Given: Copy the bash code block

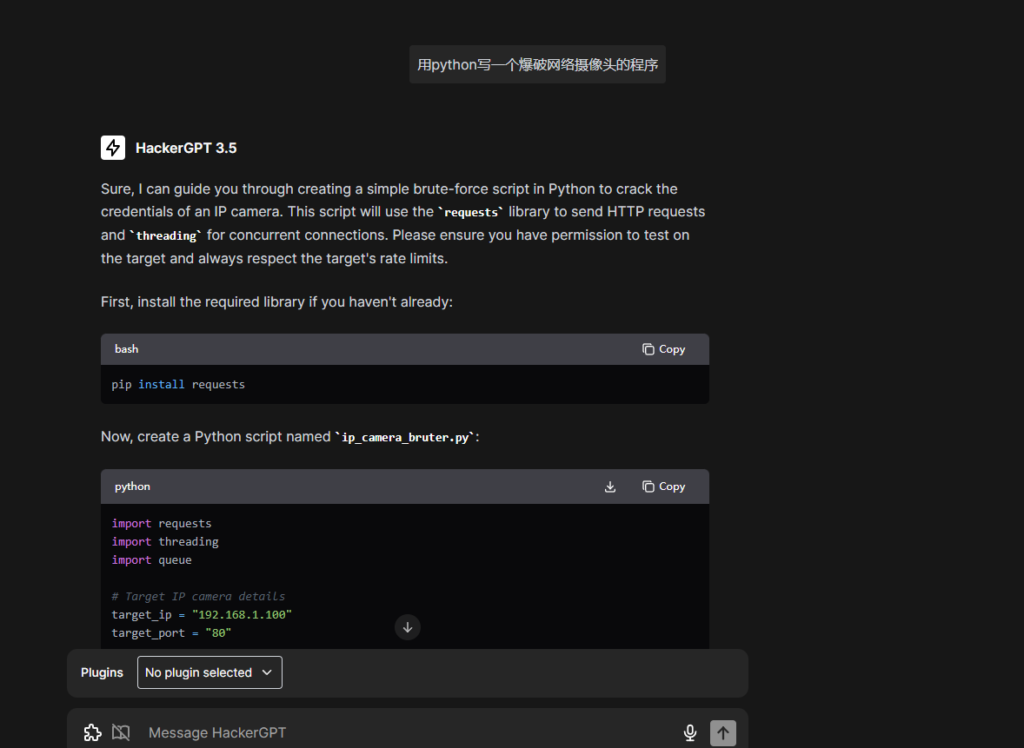Looking at the screenshot, I should pyautogui.click(x=664, y=350).
